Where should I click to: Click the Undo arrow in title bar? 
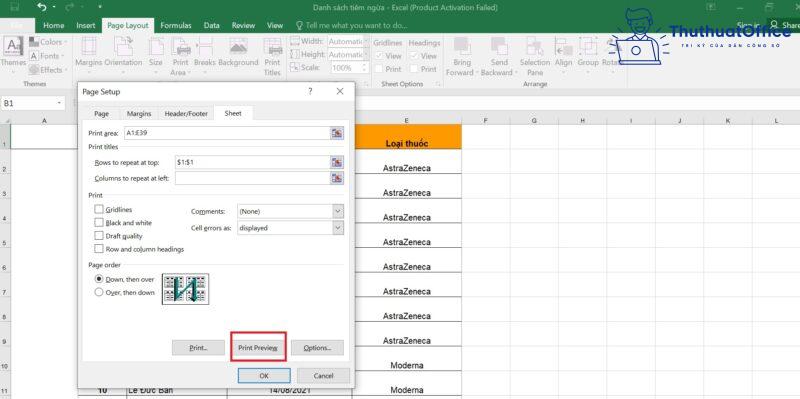click(42, 7)
